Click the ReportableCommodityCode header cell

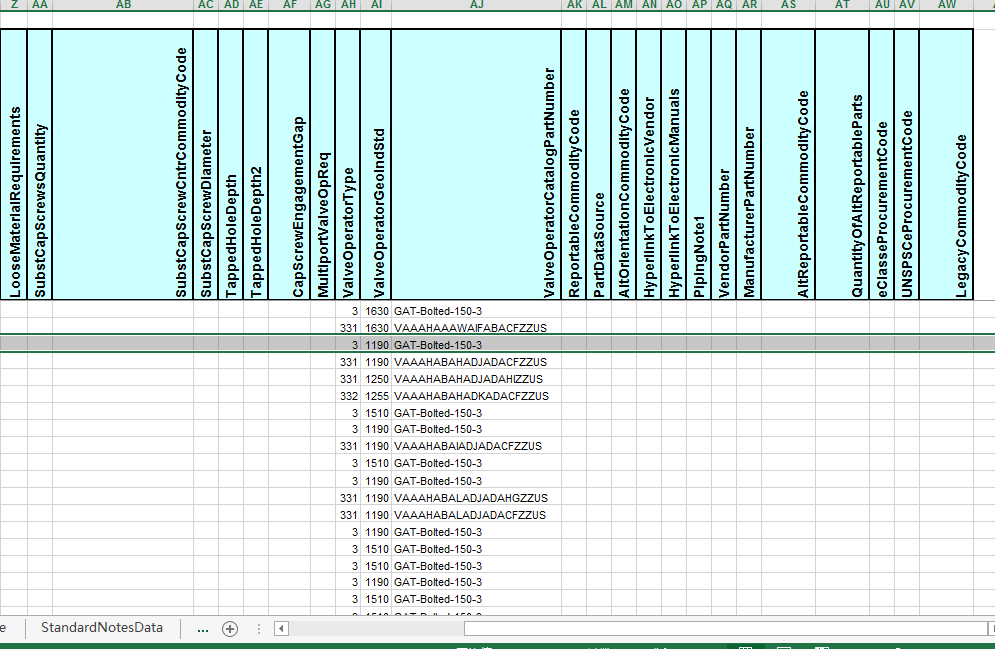coord(574,164)
